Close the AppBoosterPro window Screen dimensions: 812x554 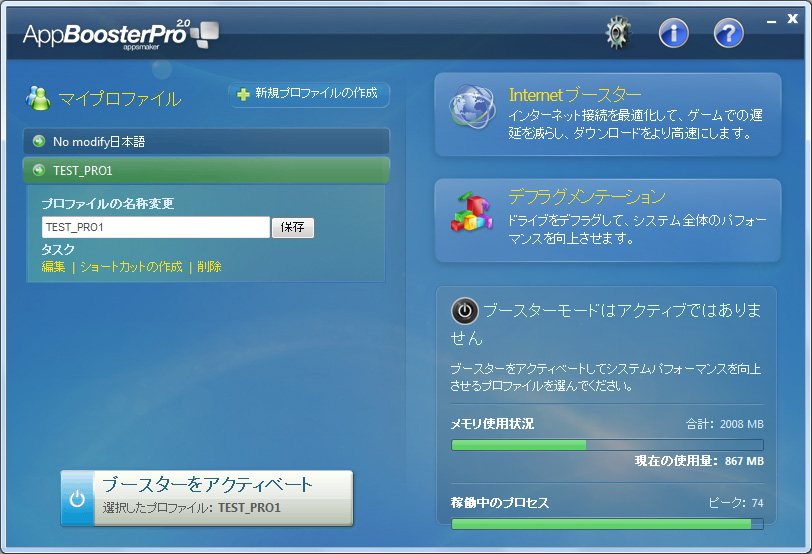(792, 19)
